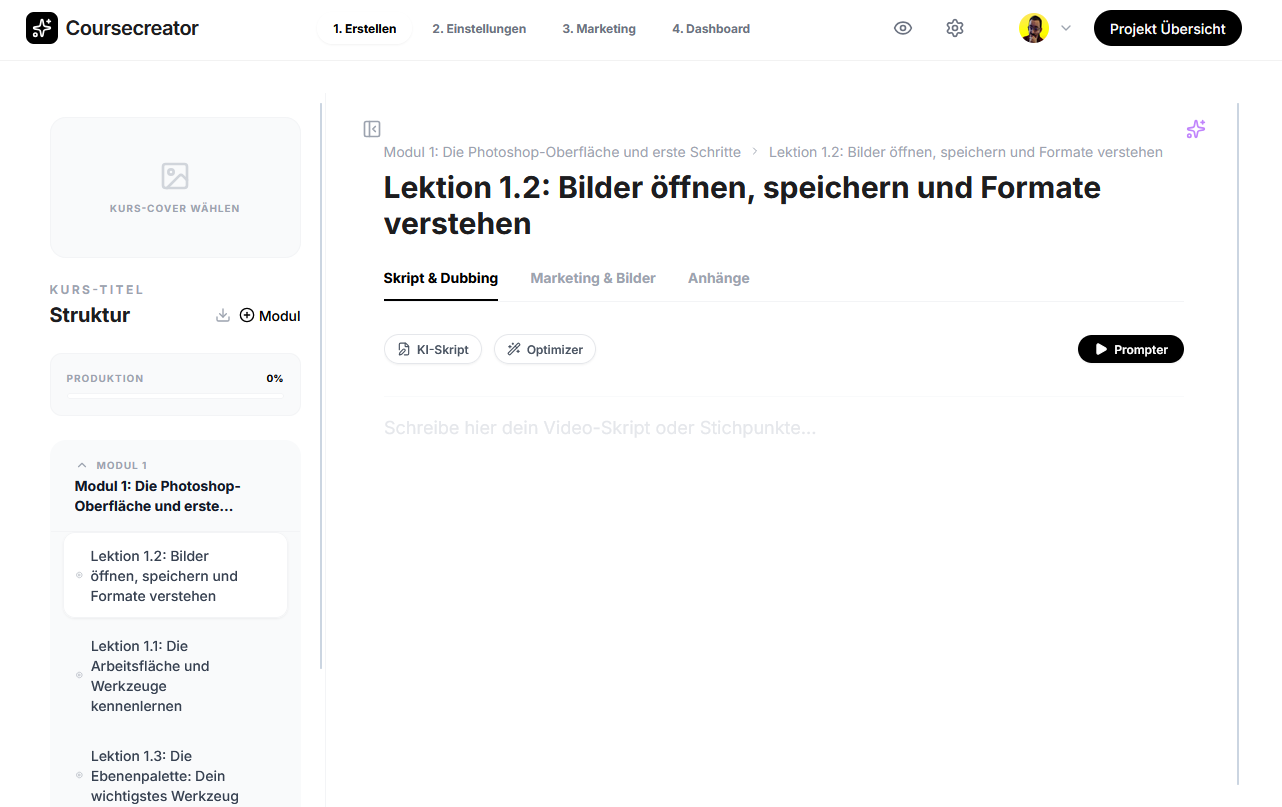Screen dimensions: 1282x807
Task: Go to 2. Einstellungen in the top menu
Action: [x=479, y=29]
